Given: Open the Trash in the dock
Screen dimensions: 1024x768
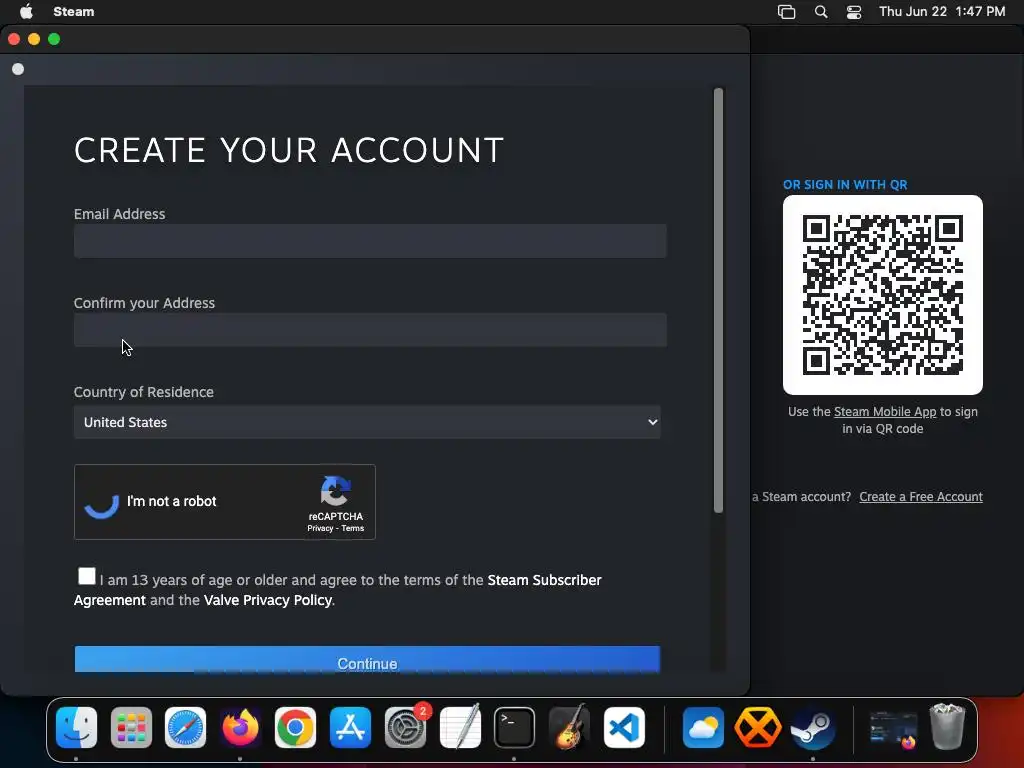Looking at the screenshot, I should click(947, 728).
